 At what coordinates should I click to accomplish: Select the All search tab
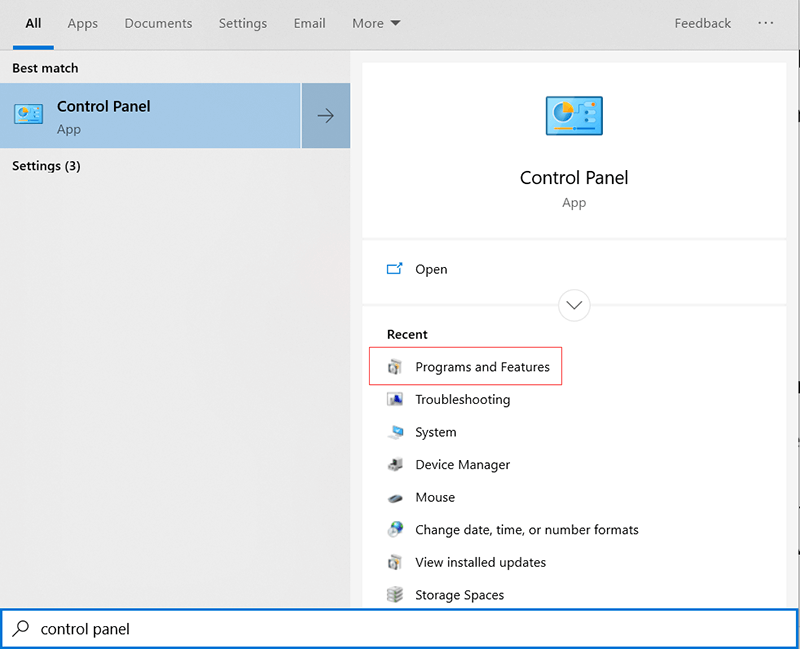pyautogui.click(x=33, y=23)
